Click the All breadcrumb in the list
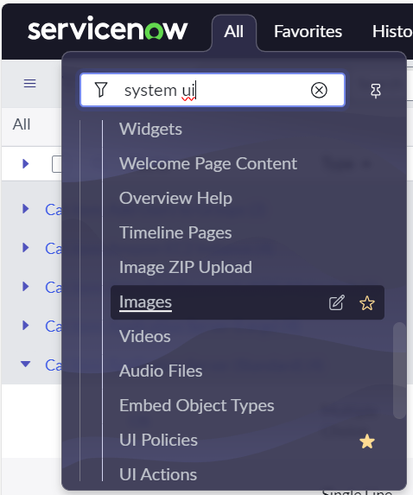 (21, 124)
